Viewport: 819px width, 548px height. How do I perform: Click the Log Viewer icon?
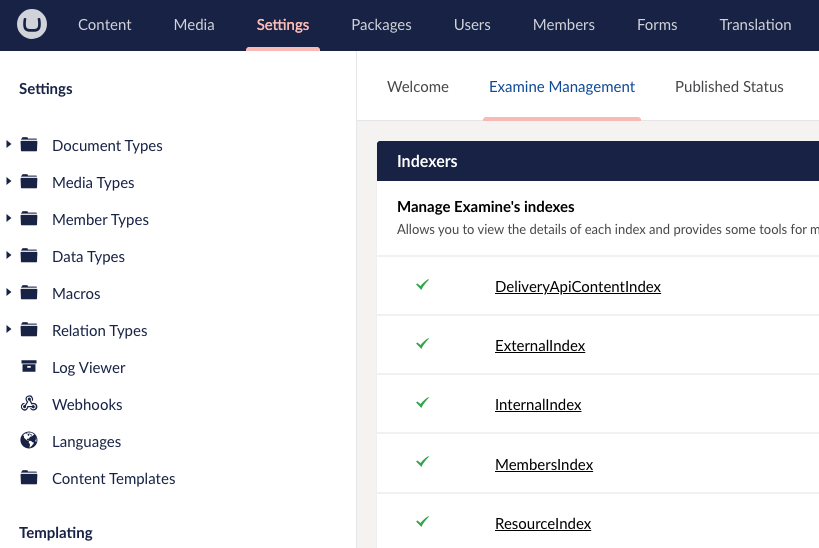point(29,367)
